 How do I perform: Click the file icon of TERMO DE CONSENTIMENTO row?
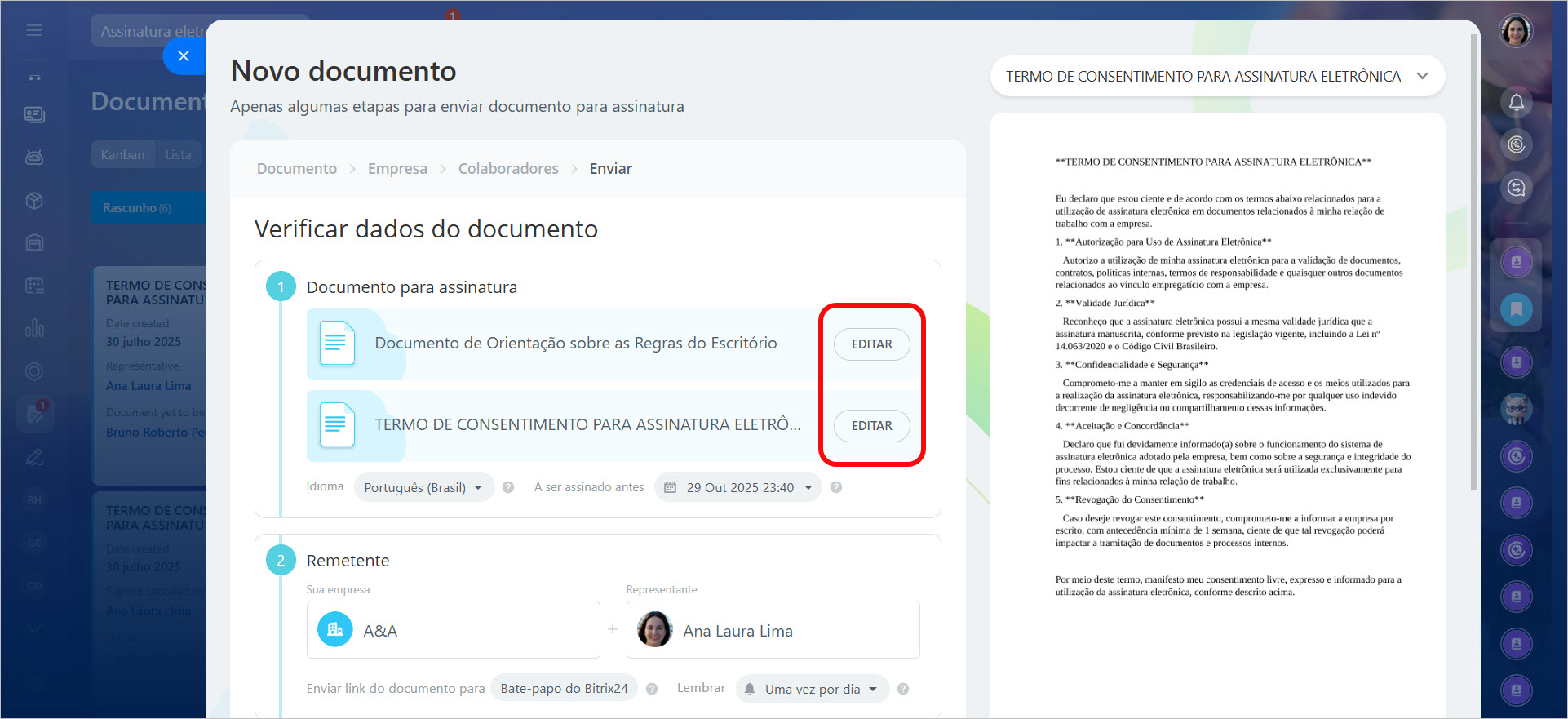coord(337,425)
